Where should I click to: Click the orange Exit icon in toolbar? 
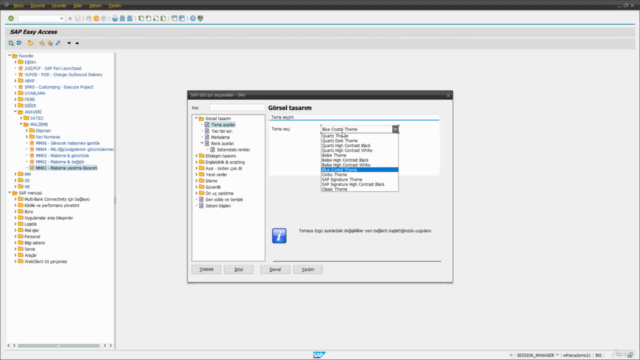(96, 18)
